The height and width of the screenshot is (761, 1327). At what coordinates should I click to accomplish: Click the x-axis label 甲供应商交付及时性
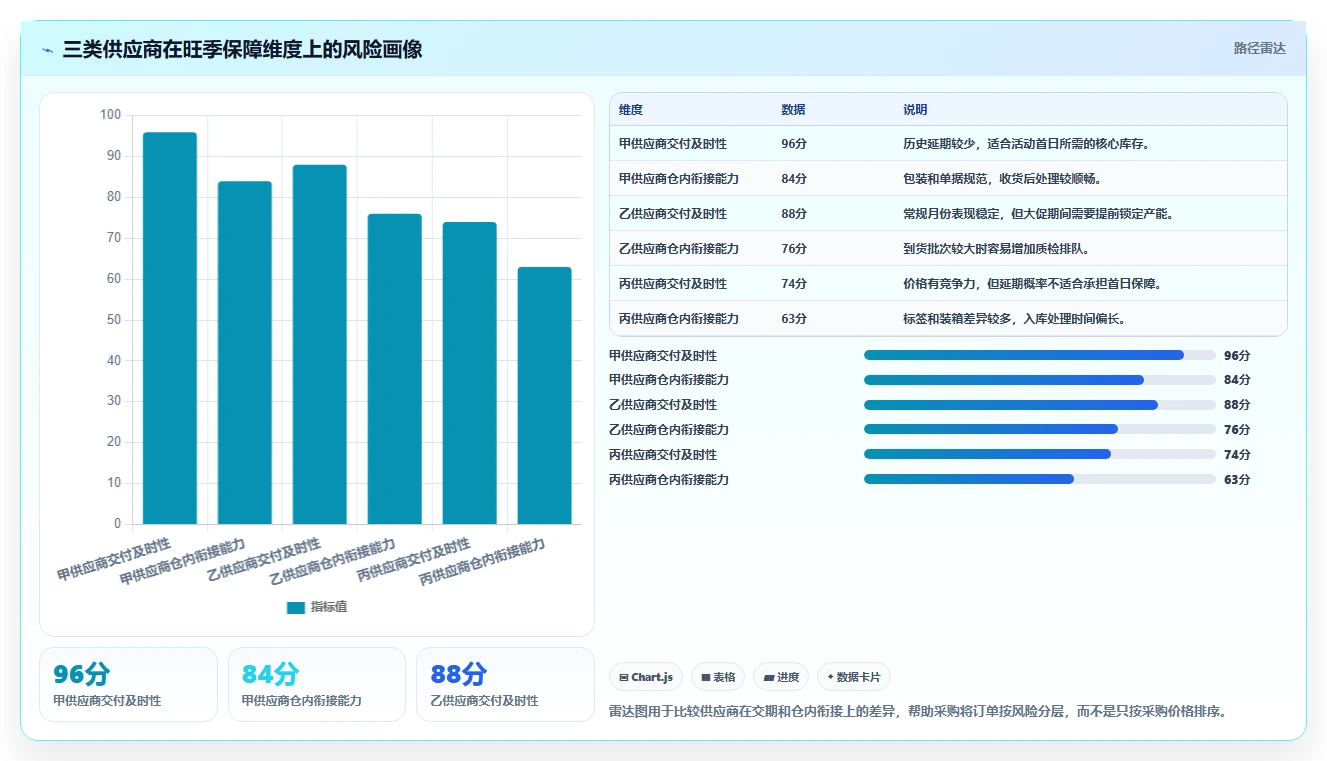tap(114, 560)
